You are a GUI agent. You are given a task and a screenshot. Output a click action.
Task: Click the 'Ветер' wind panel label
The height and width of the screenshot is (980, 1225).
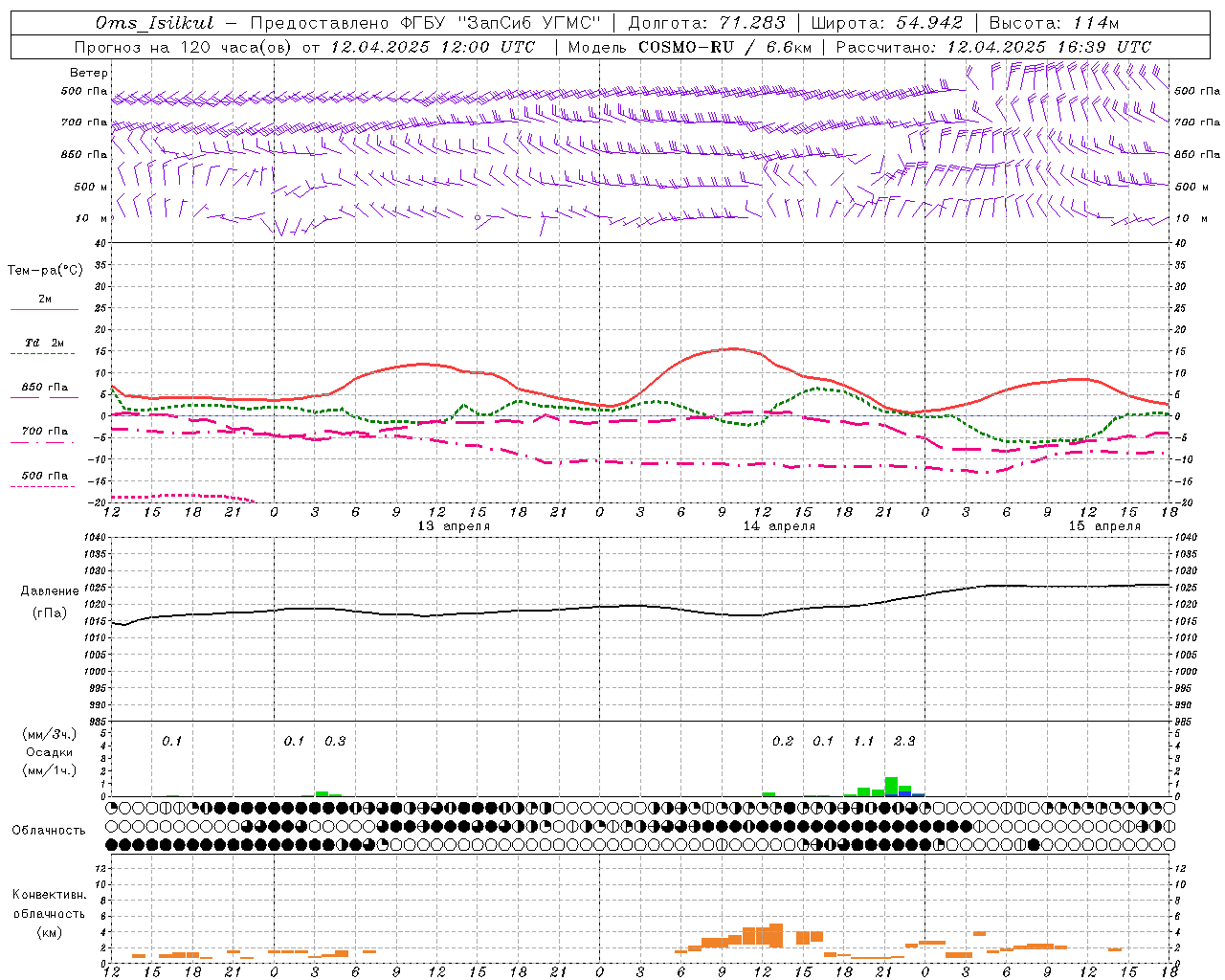(x=89, y=73)
